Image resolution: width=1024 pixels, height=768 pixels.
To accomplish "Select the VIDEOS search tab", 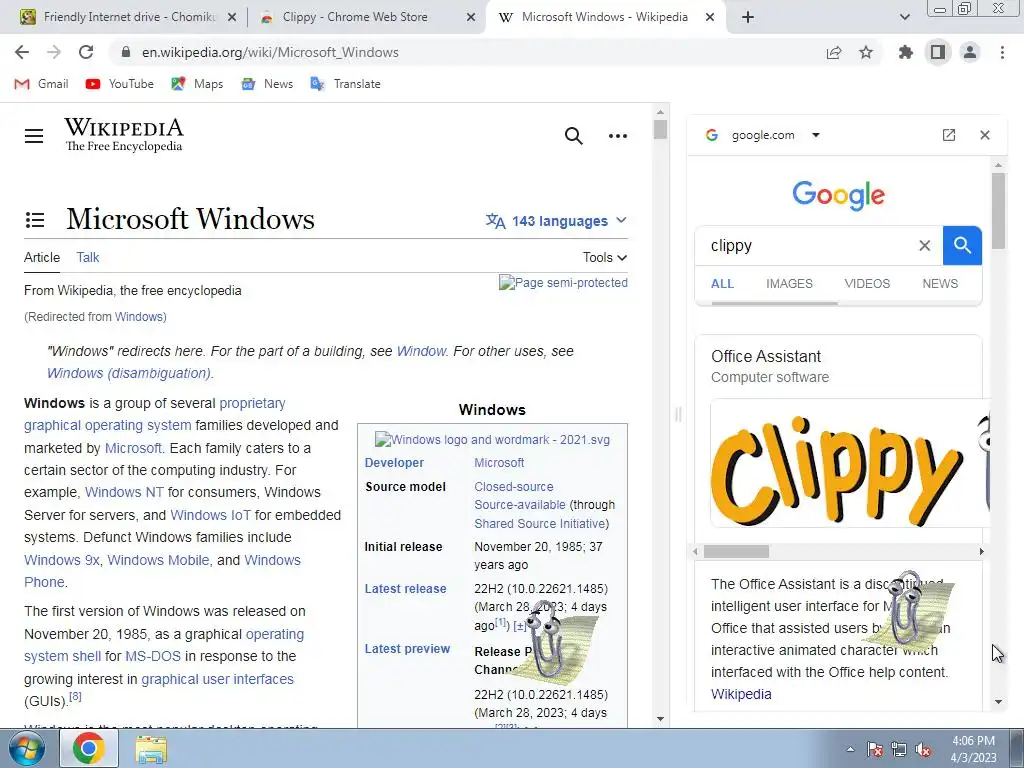I will (x=867, y=283).
